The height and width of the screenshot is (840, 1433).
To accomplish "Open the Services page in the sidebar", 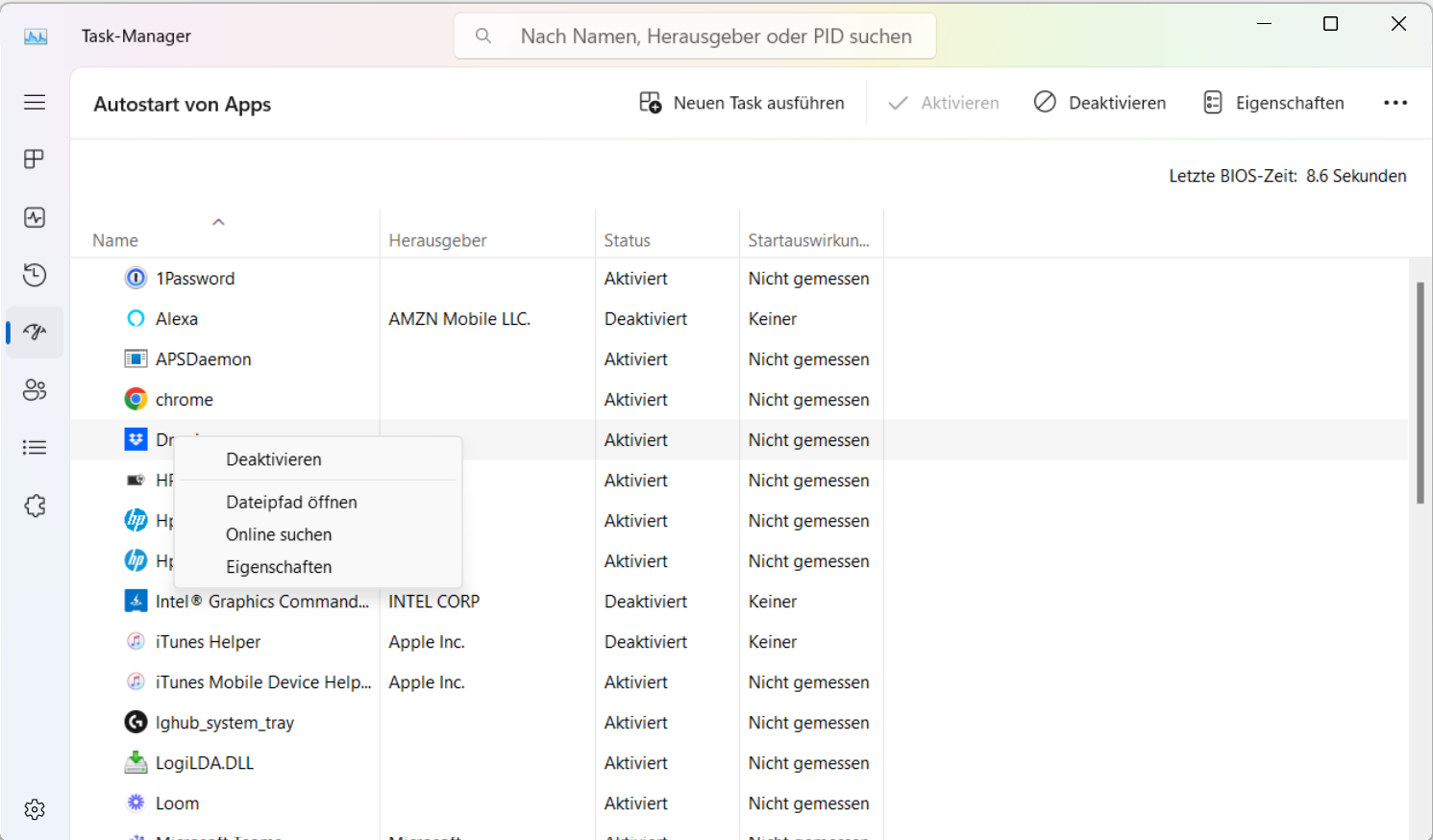I will tap(35, 506).
